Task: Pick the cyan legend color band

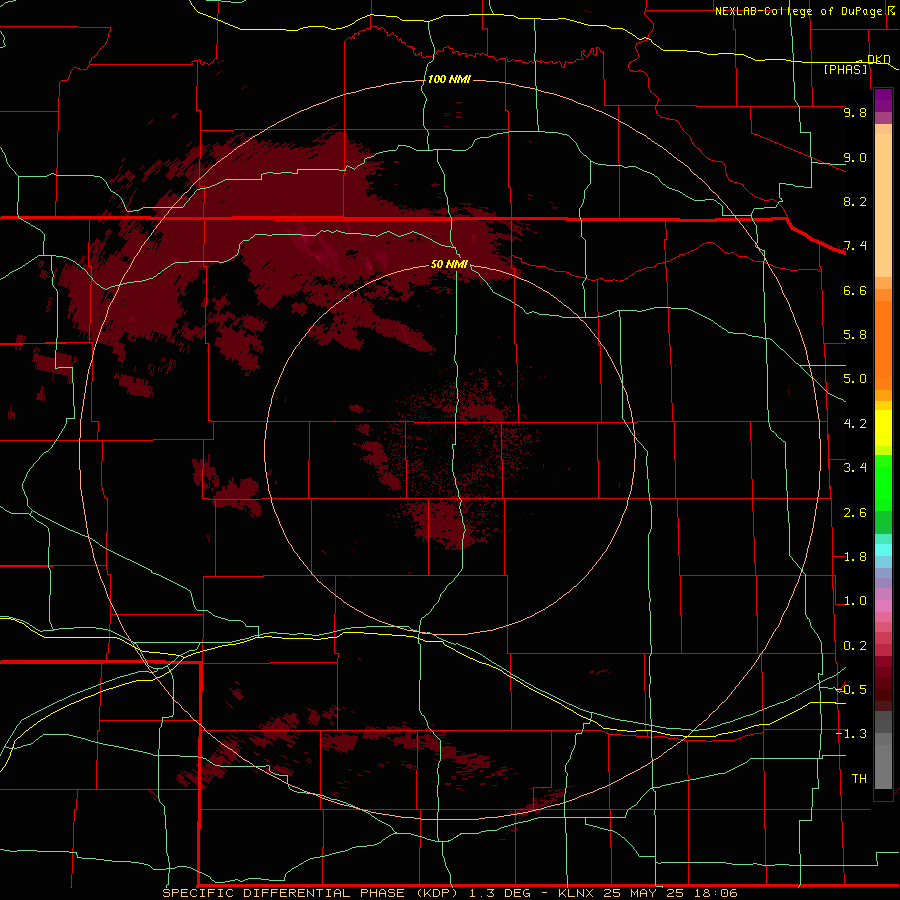Action: point(883,550)
